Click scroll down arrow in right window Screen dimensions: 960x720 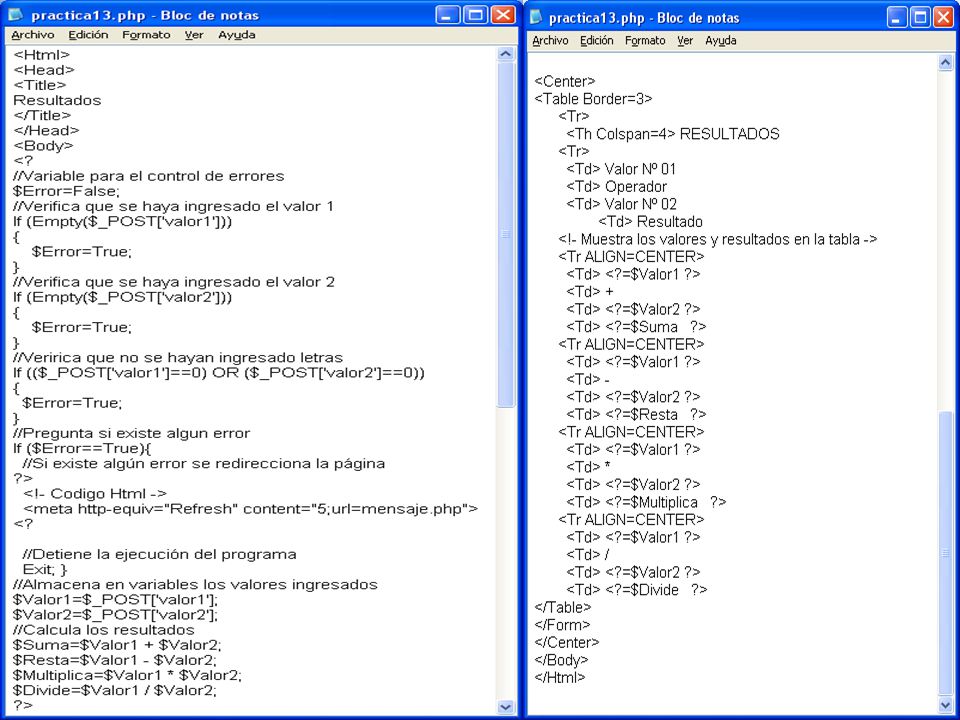click(945, 705)
